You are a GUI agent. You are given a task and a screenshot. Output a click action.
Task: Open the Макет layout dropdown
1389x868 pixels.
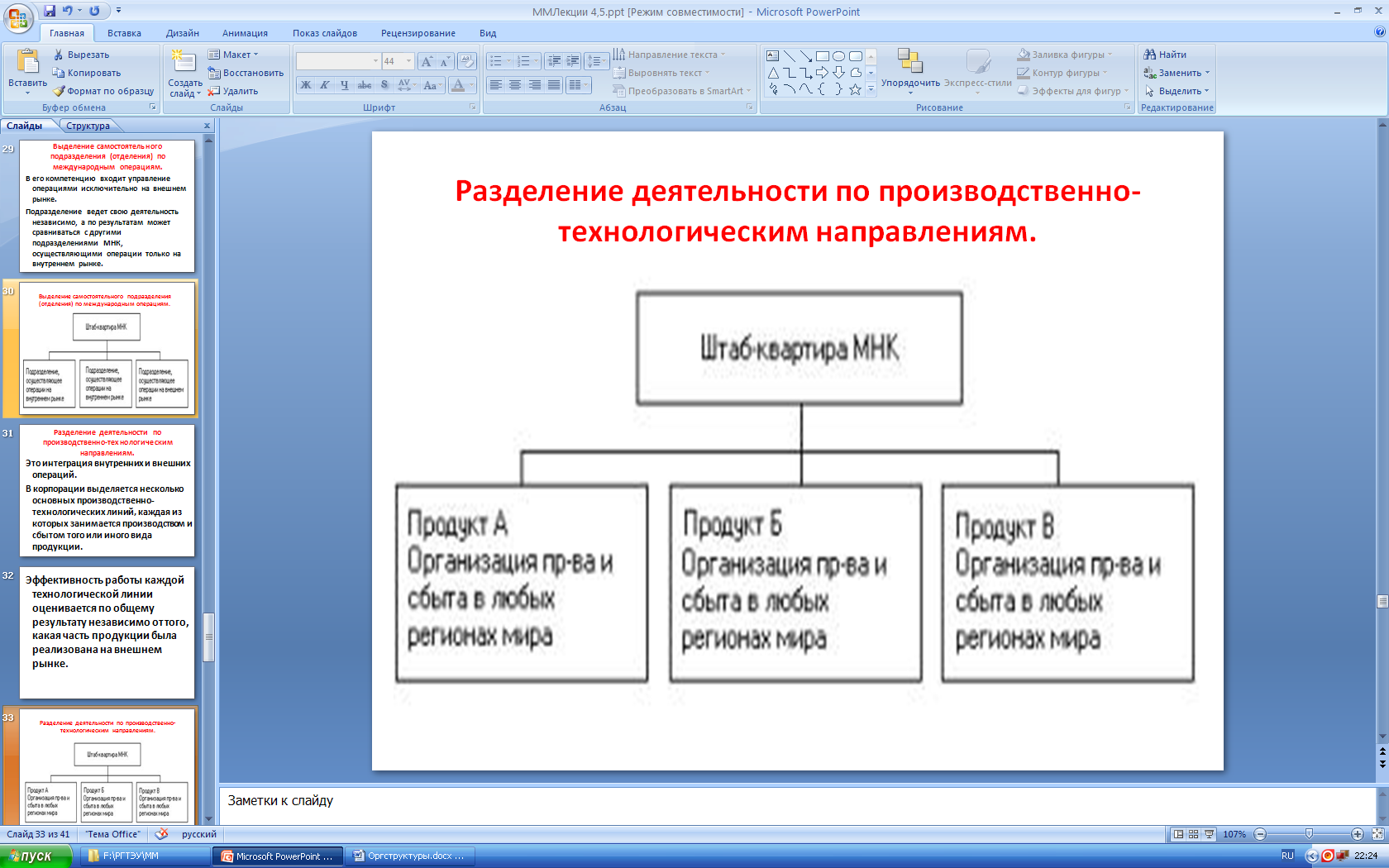click(233, 55)
